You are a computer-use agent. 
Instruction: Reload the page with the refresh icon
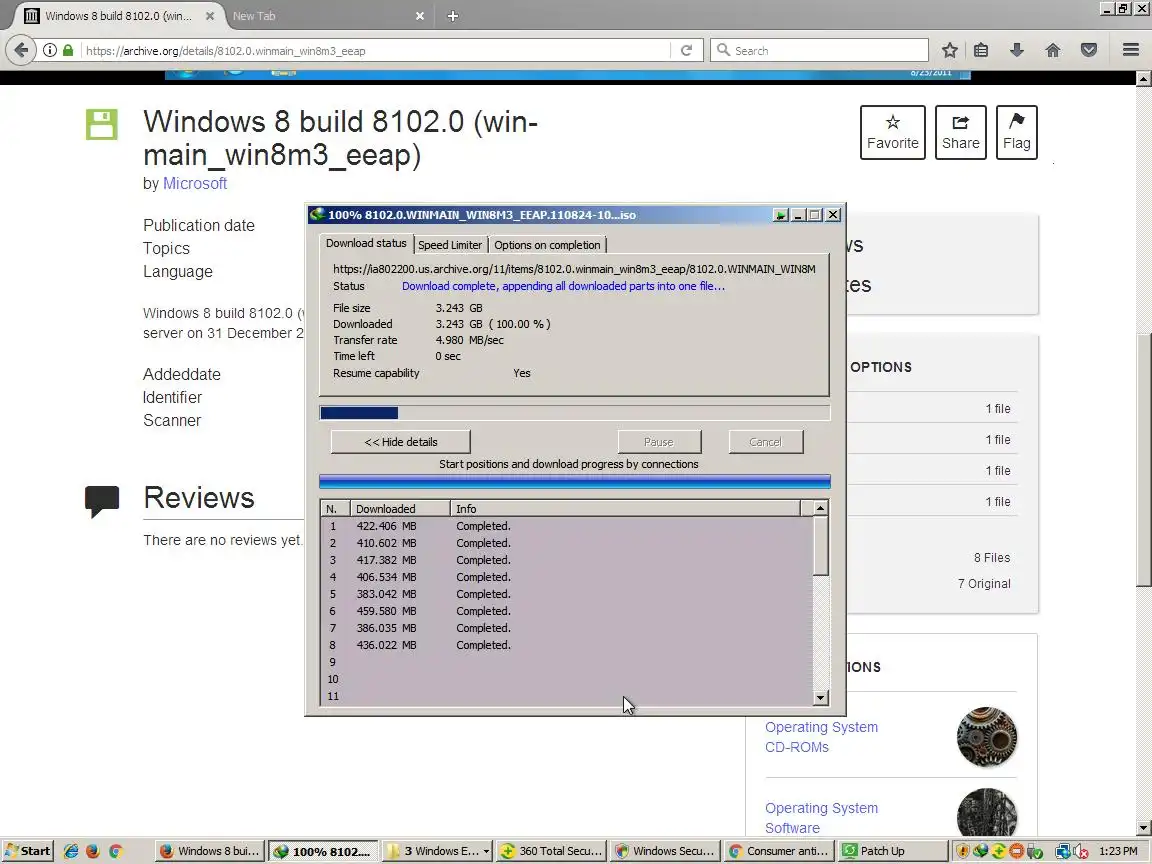coord(686,51)
